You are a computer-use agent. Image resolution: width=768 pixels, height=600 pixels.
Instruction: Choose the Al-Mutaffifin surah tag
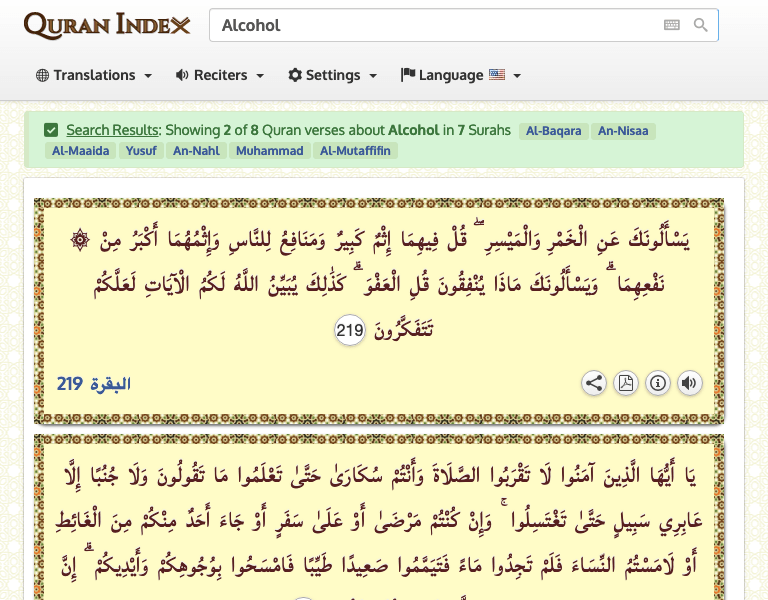tap(356, 151)
